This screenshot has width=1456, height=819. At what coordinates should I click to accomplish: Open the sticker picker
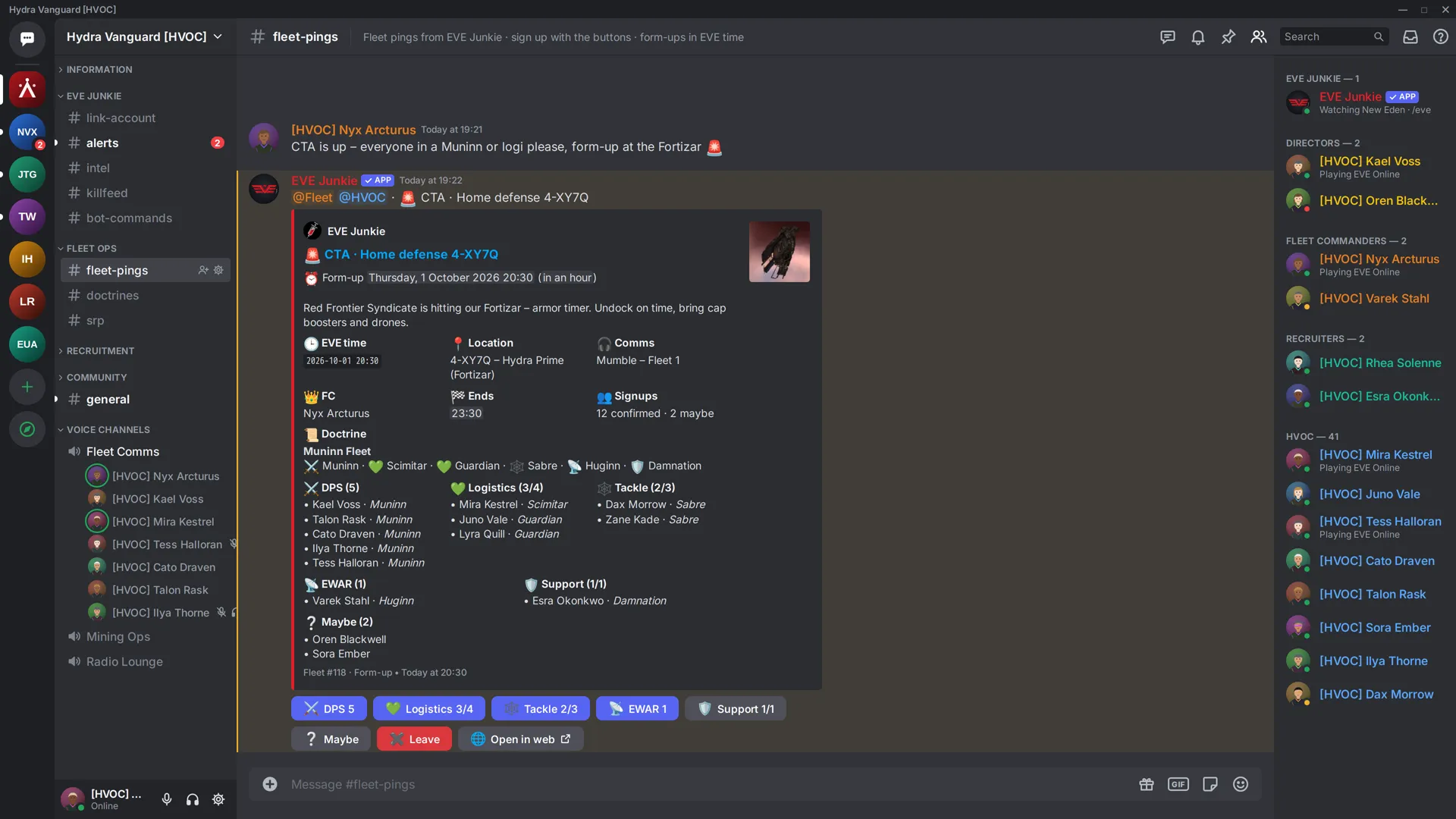click(1210, 784)
